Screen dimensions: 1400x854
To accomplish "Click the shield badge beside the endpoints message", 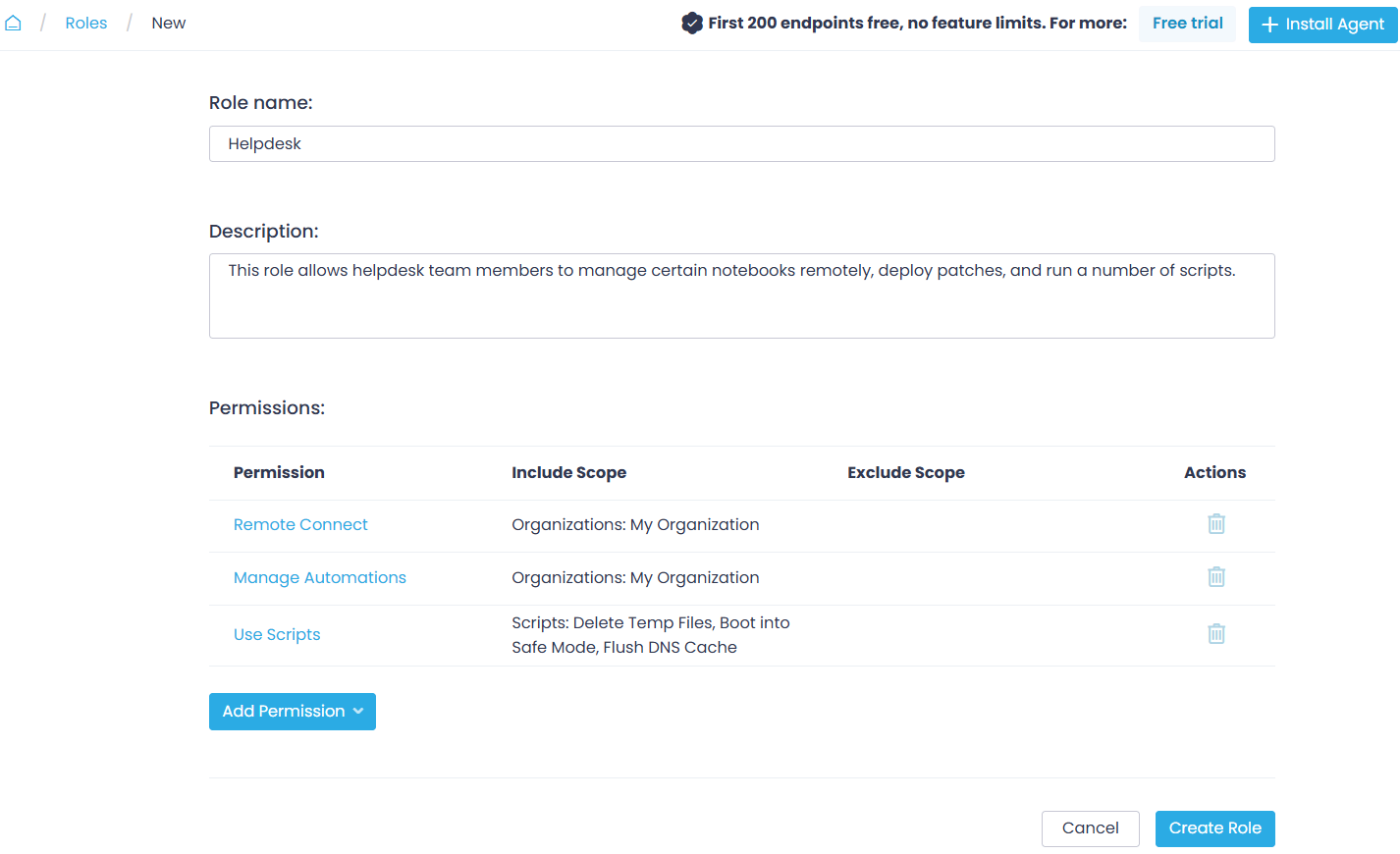I will click(692, 22).
